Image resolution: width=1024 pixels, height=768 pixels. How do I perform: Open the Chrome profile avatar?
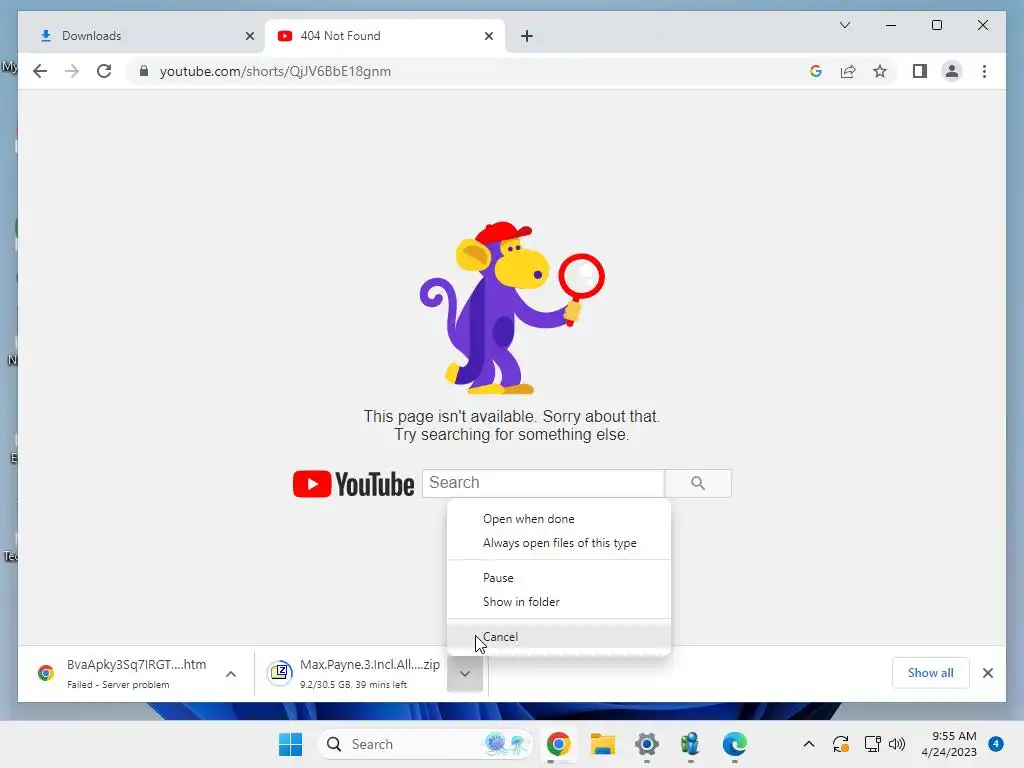(x=952, y=71)
